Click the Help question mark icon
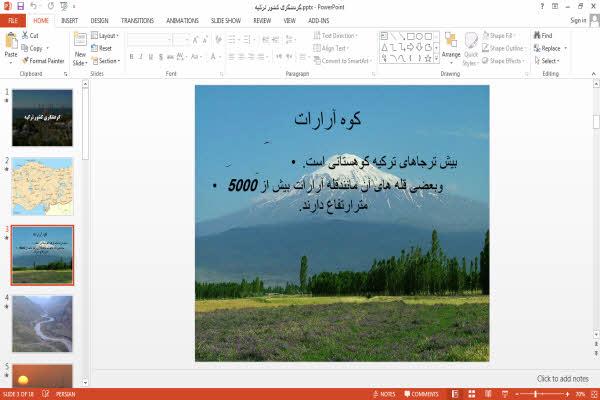This screenshot has width=600, height=400. pyautogui.click(x=542, y=6)
